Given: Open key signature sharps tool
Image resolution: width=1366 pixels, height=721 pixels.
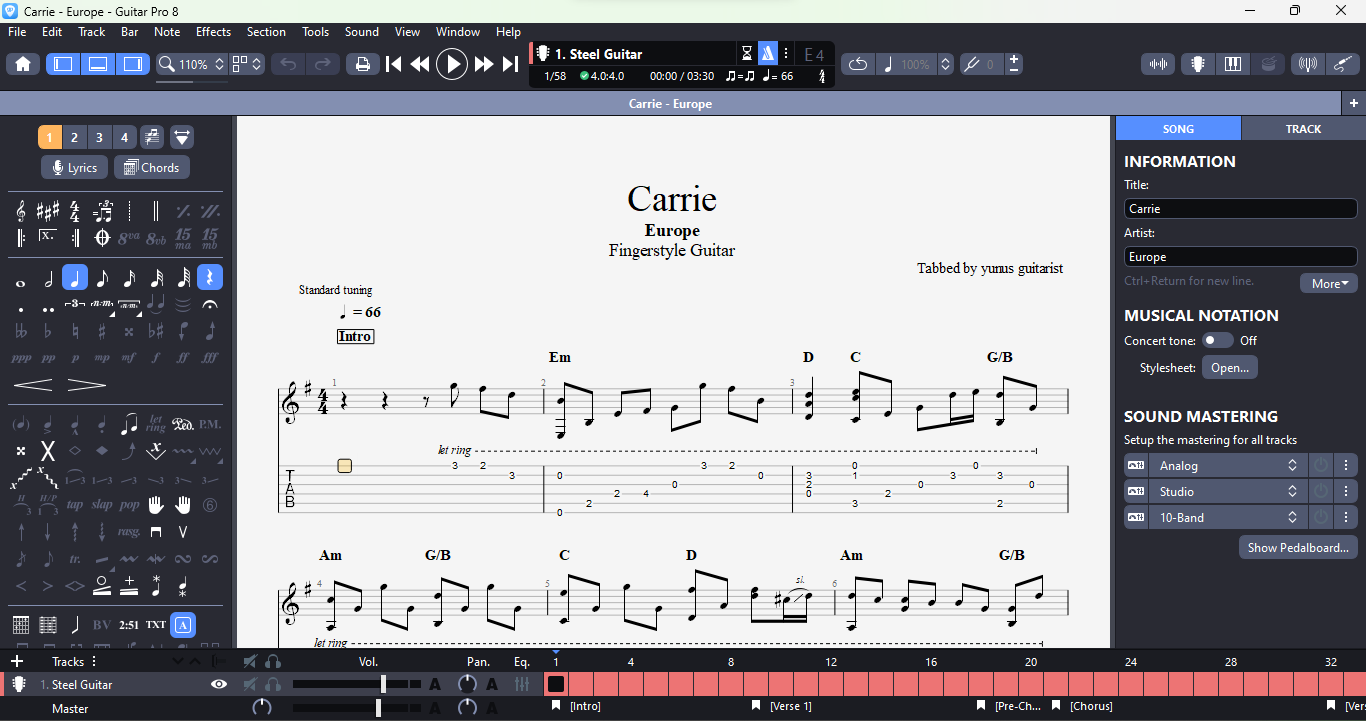Looking at the screenshot, I should pyautogui.click(x=48, y=211).
